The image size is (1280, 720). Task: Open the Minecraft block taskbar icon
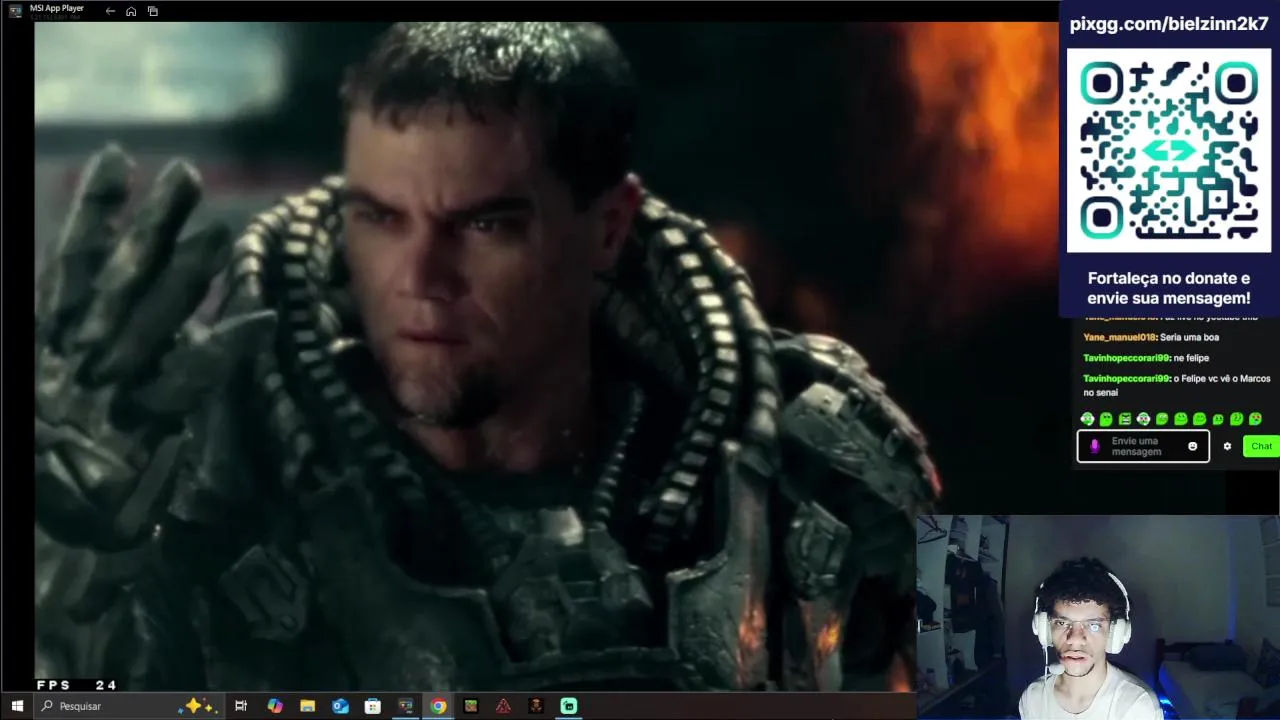click(471, 706)
